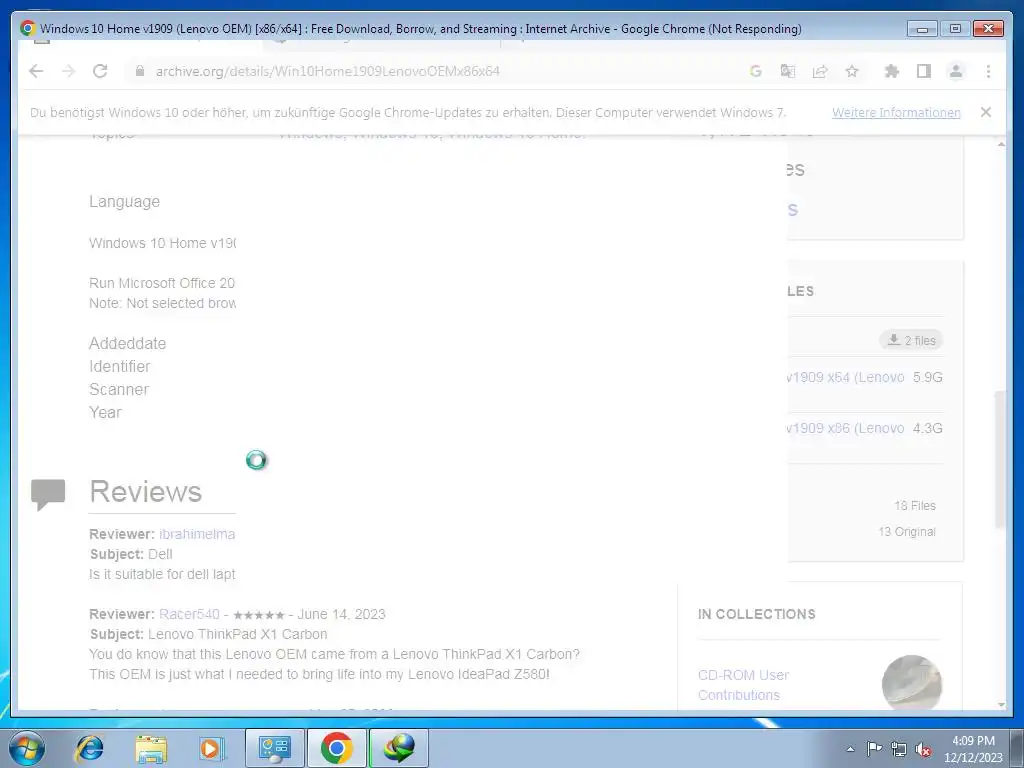Open Windows Explorer from the taskbar
Image resolution: width=1024 pixels, height=768 pixels.
point(151,748)
